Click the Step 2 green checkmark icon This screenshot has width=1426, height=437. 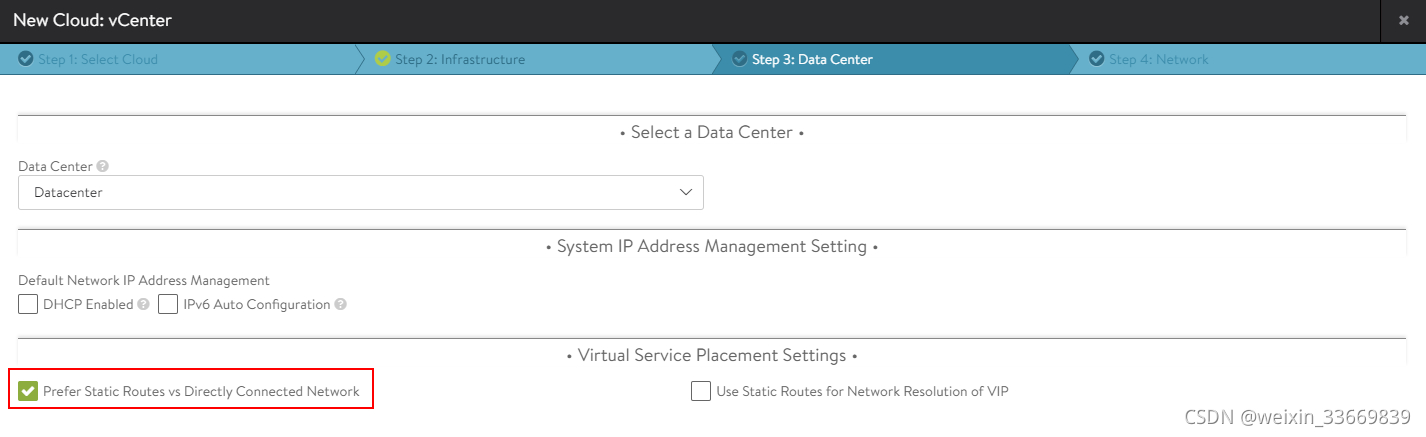382,59
